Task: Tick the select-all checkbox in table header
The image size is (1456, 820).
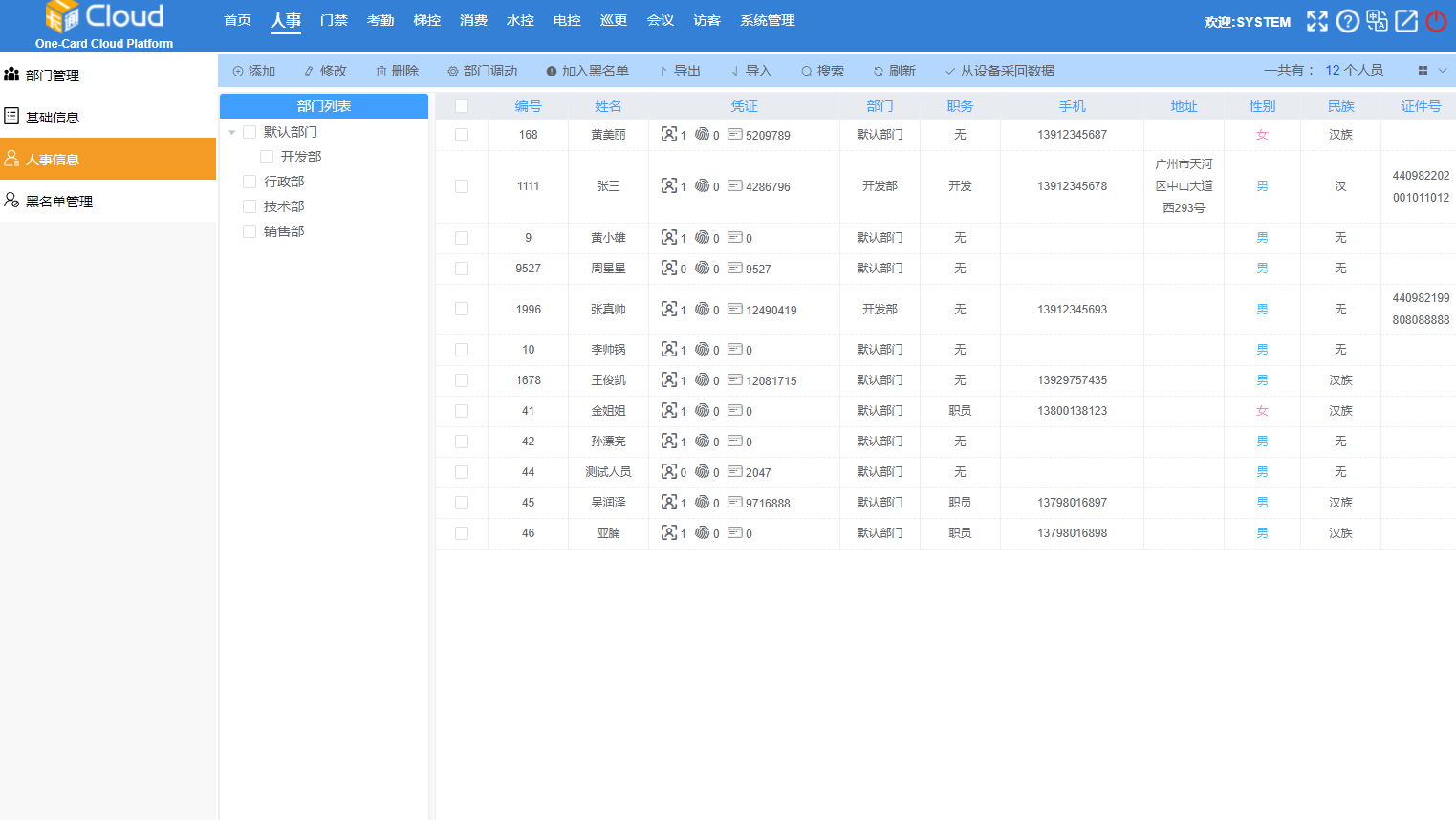Action: (462, 106)
